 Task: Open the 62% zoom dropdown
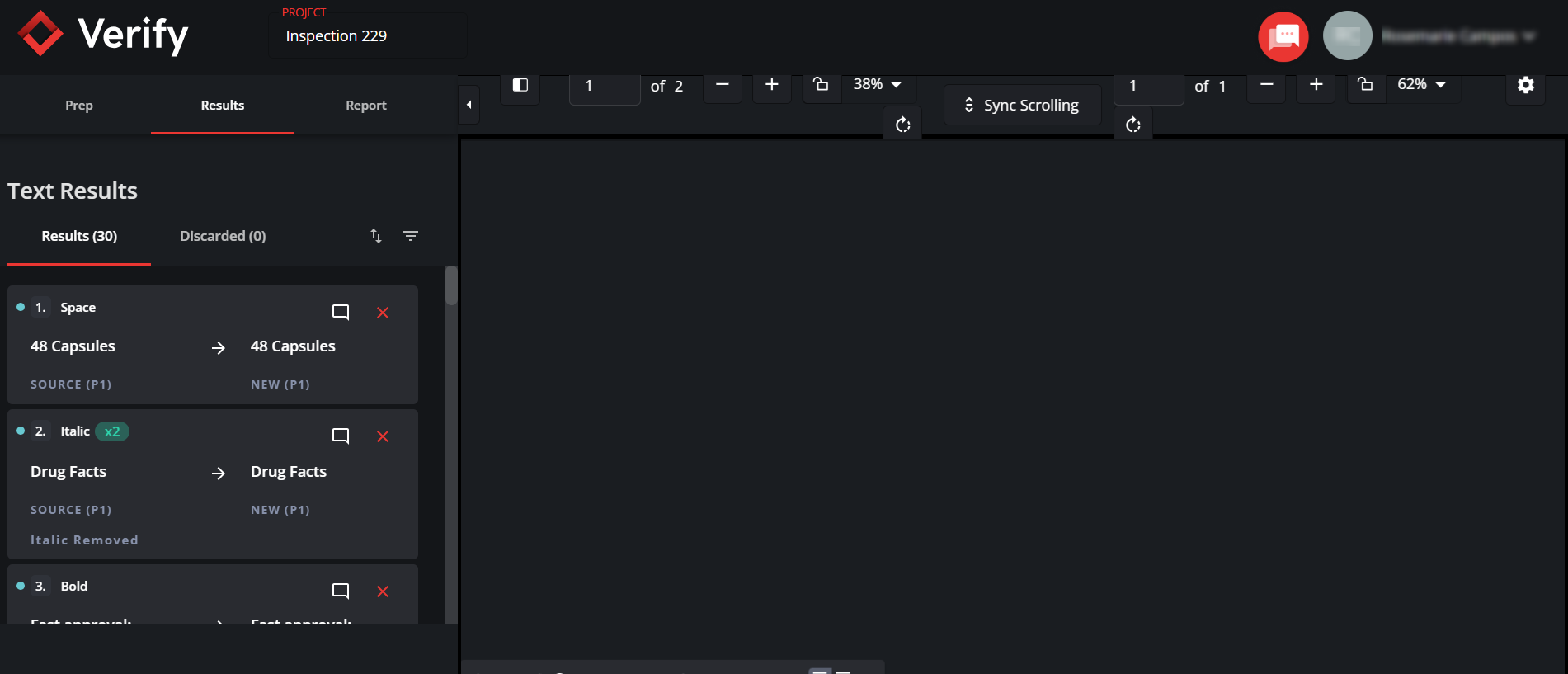[x=1421, y=85]
